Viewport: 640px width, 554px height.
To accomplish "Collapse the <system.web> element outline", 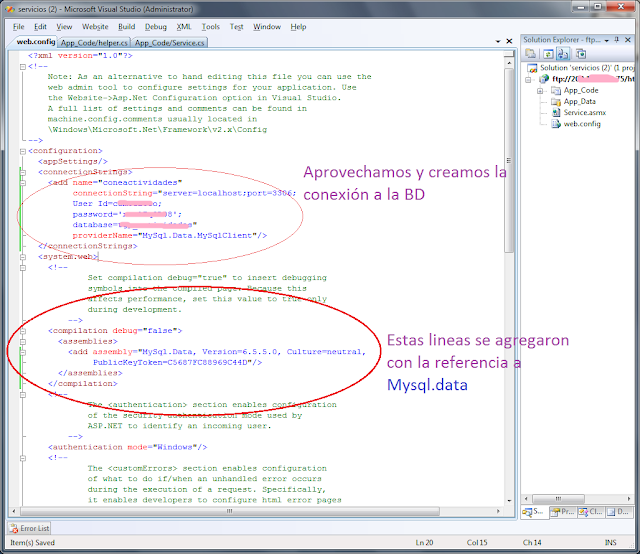I will (x=23, y=257).
